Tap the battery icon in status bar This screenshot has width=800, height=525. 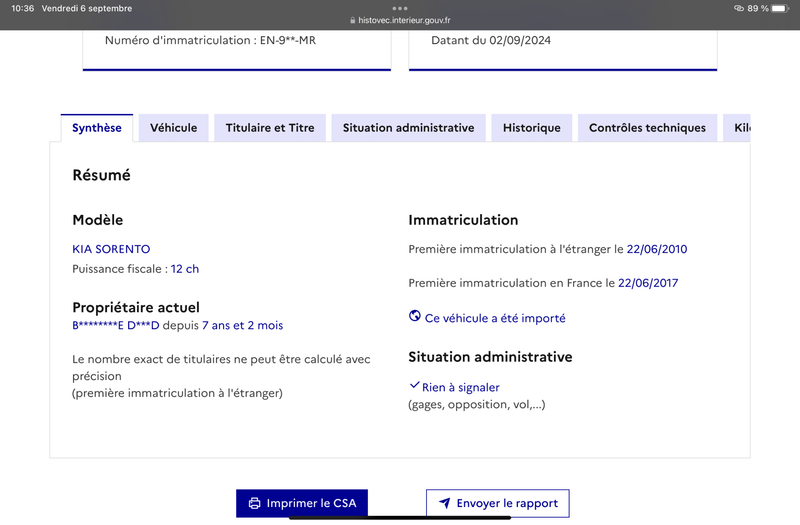[780, 8]
